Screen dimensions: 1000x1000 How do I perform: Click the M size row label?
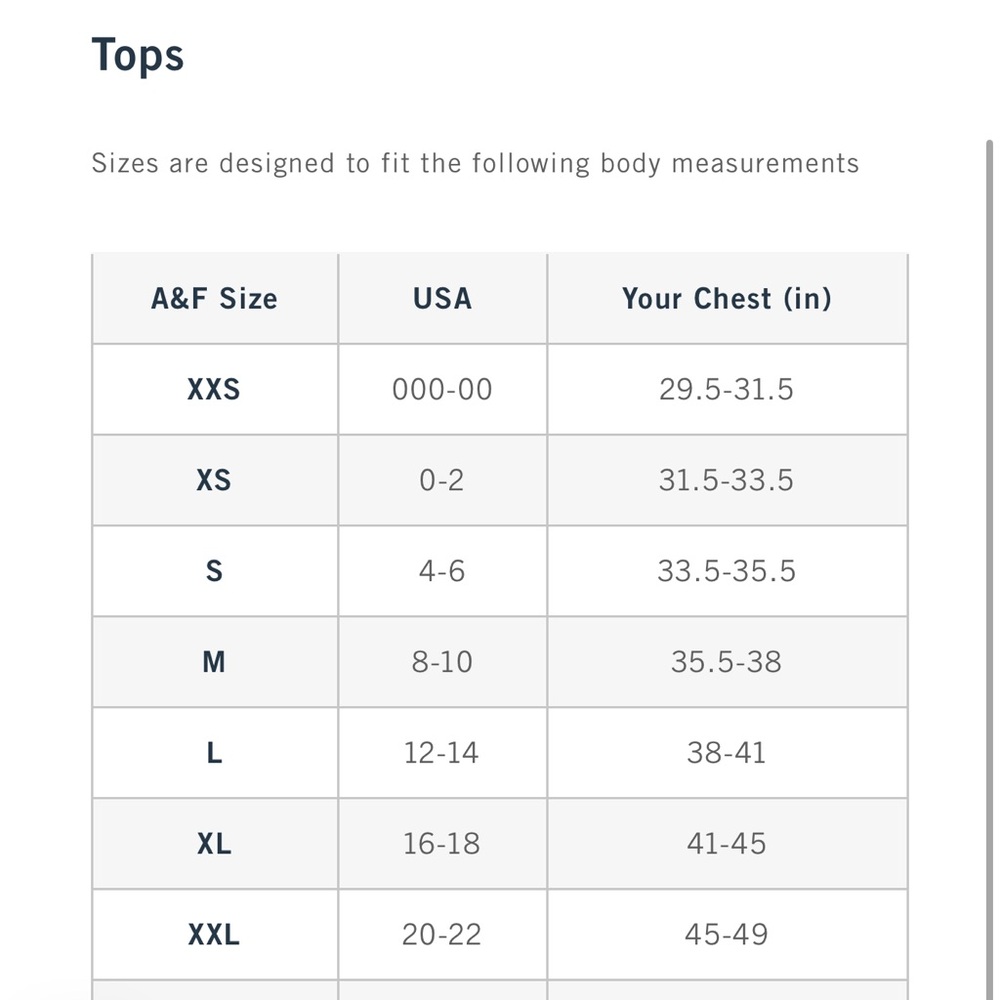[214, 662]
